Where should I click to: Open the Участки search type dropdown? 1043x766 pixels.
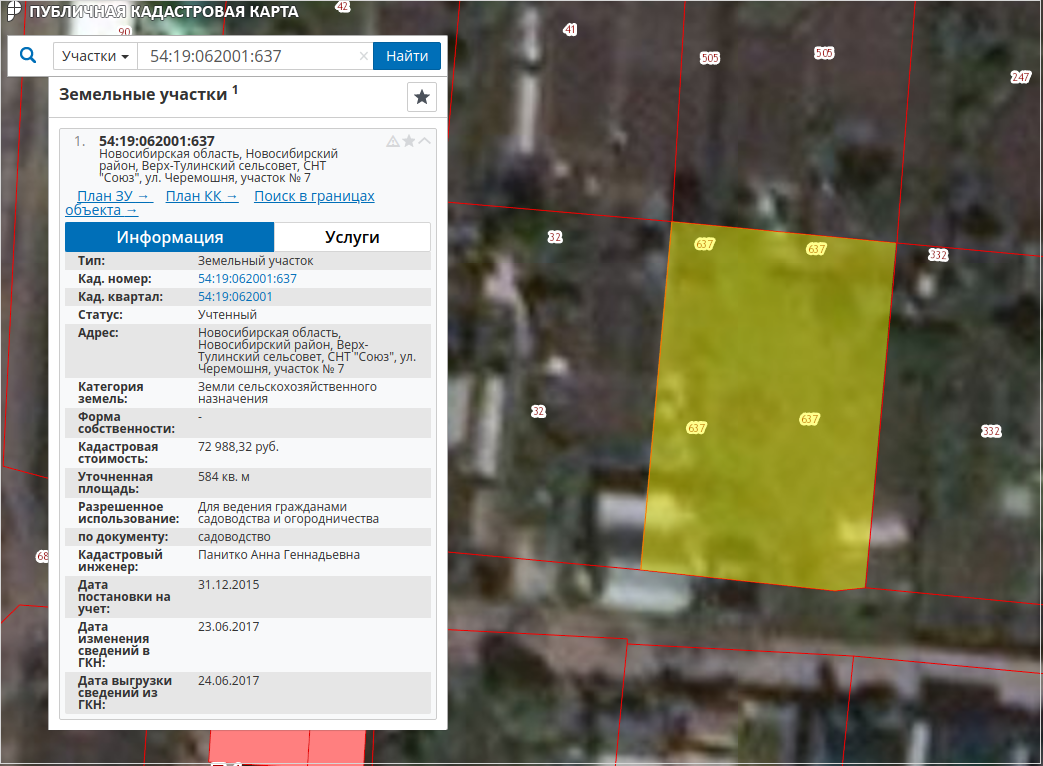click(95, 56)
